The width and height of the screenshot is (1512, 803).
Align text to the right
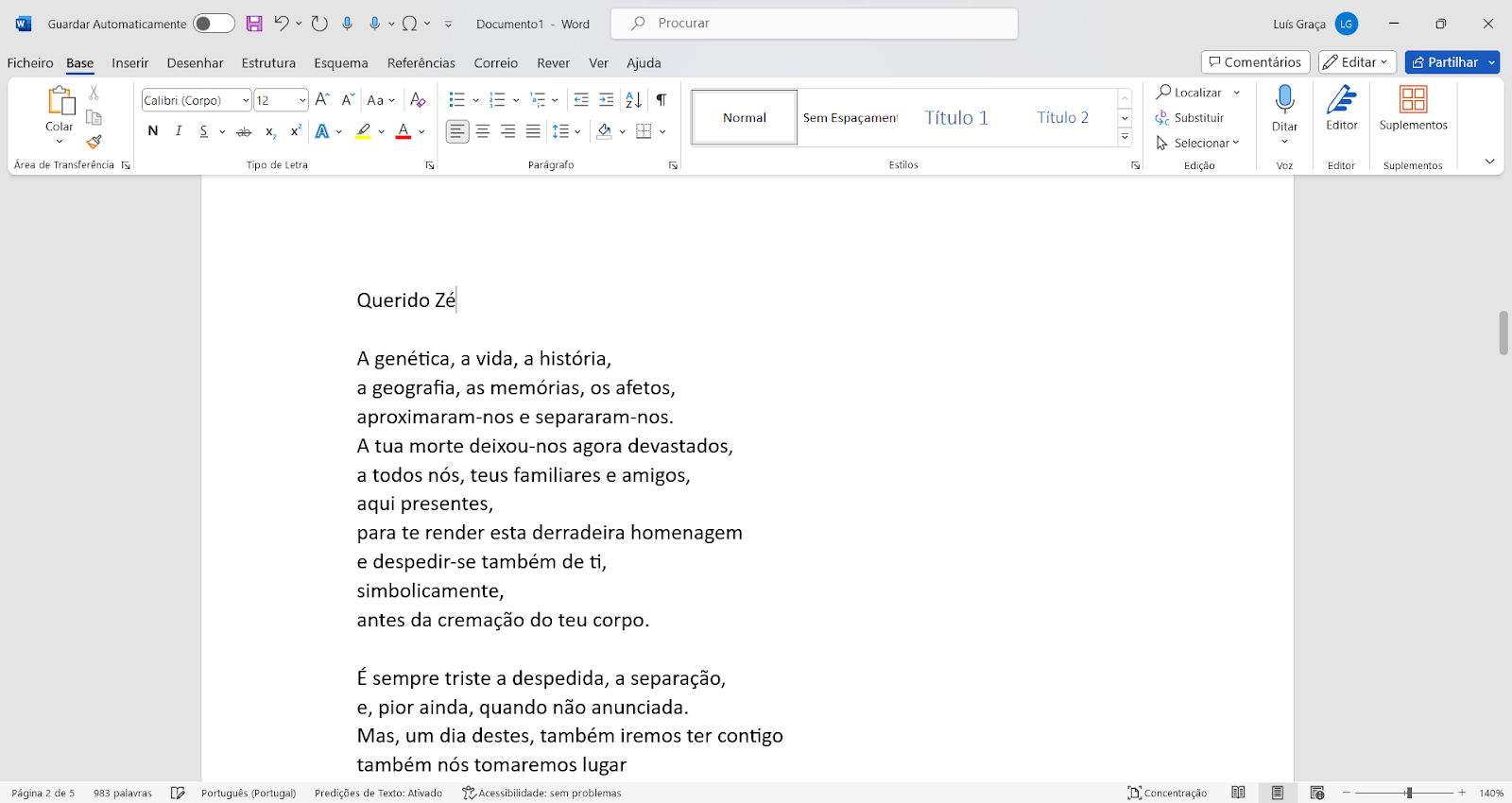click(x=508, y=131)
